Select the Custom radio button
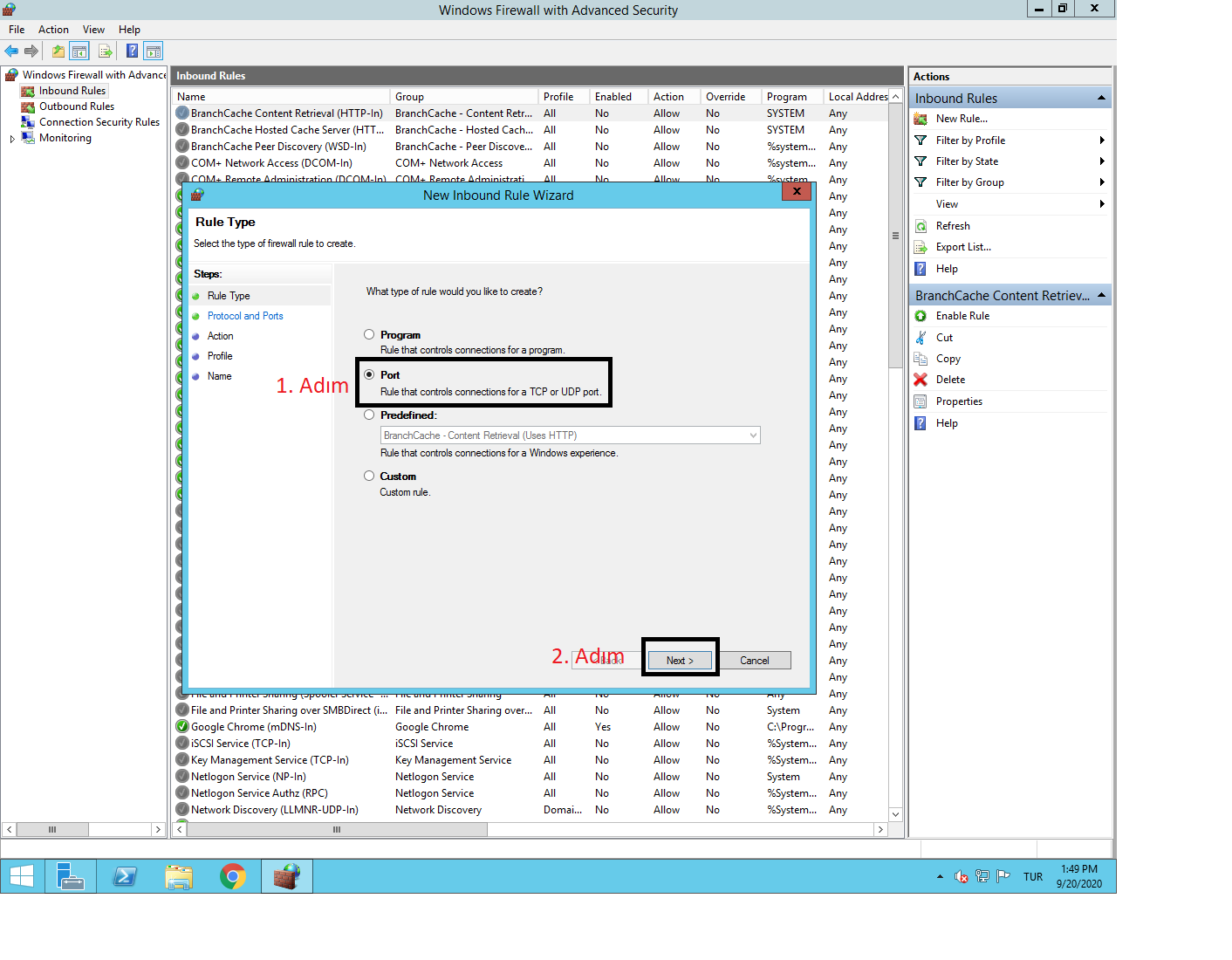Viewport: 1232px width, 960px height. click(369, 476)
